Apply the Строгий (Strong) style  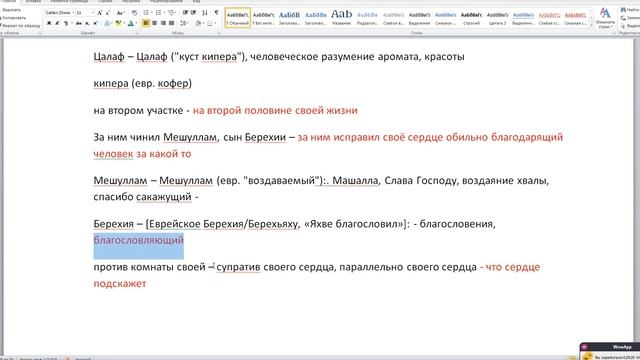pos(471,18)
